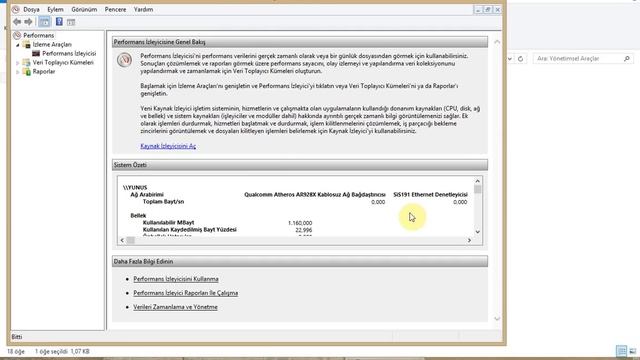
Task: Click the Performans root node icon
Action: [x=17, y=36]
